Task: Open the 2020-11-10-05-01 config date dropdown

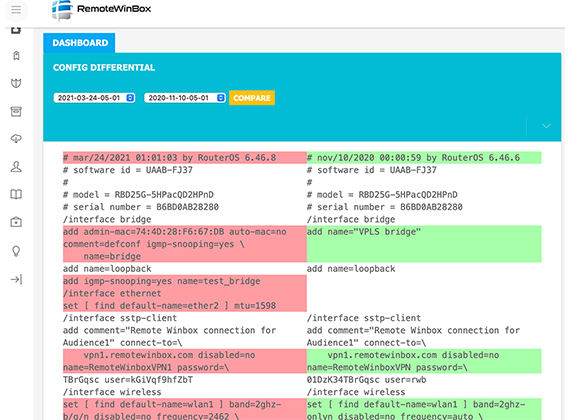Action: pos(185,98)
